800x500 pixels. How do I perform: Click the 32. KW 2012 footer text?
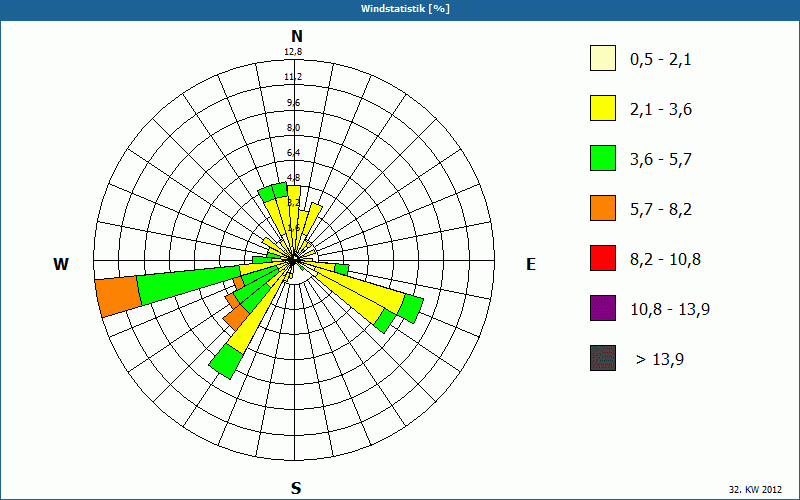755,489
